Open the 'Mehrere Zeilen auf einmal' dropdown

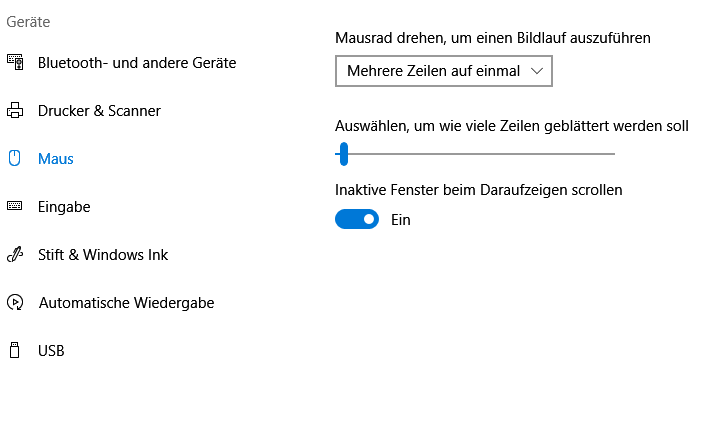pyautogui.click(x=443, y=71)
